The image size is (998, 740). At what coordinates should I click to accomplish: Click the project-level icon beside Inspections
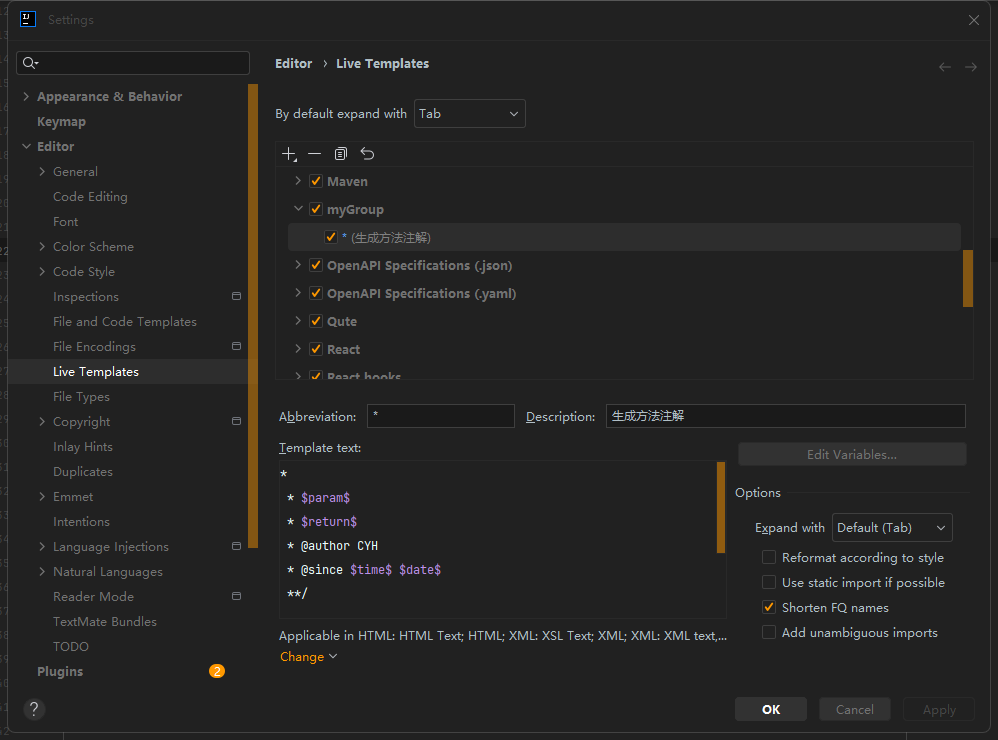click(236, 297)
